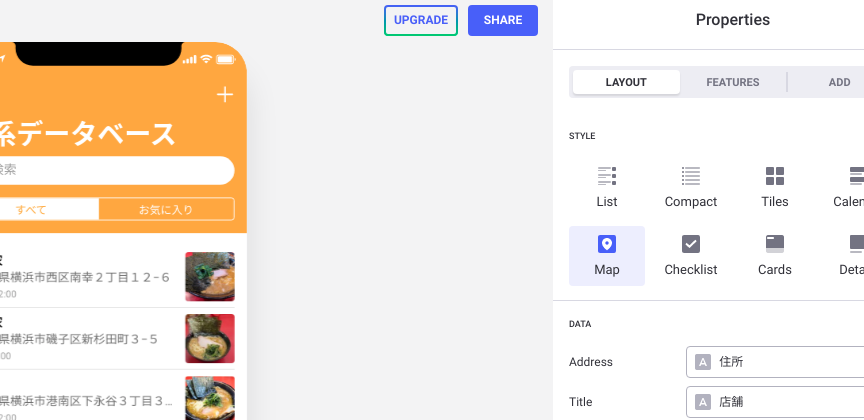
Task: Select the Tiles layout icon
Action: coord(774,177)
